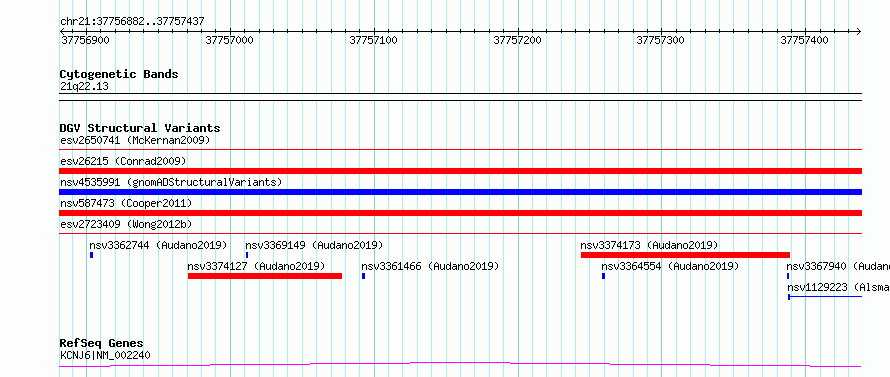The width and height of the screenshot is (890, 377).
Task: Click the 21q22.13 cytogenetic band label
Action: 84,87
